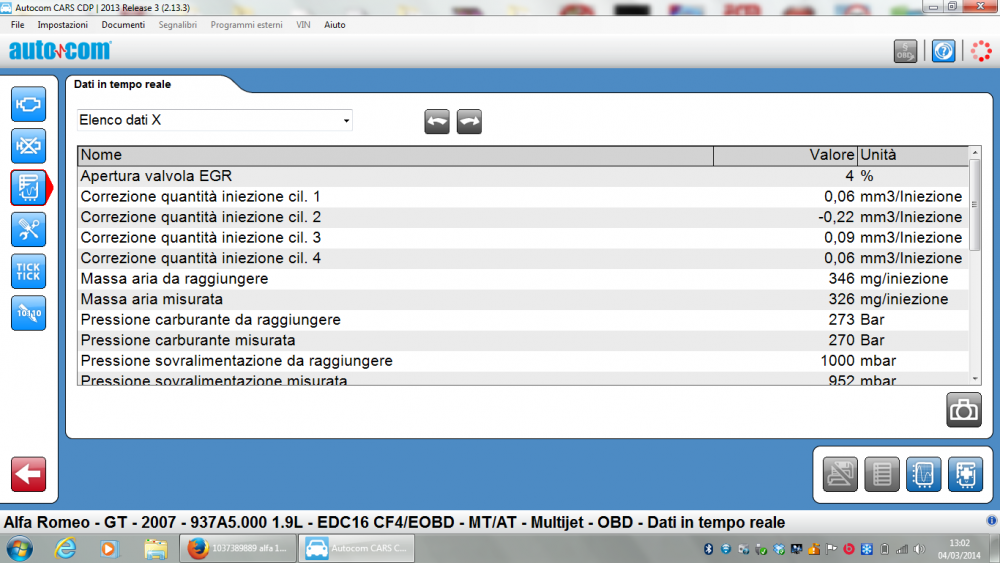The height and width of the screenshot is (563, 1000).
Task: Select row Apertura valvola EGR
Action: tap(523, 176)
